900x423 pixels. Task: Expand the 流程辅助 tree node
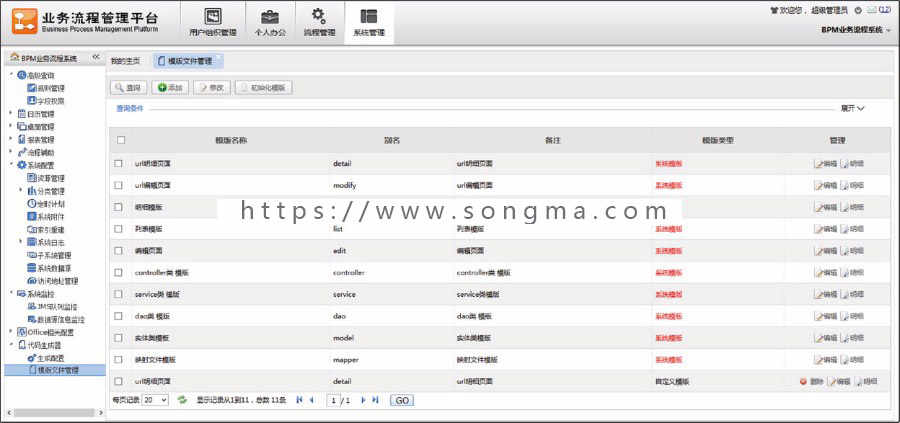coord(10,152)
